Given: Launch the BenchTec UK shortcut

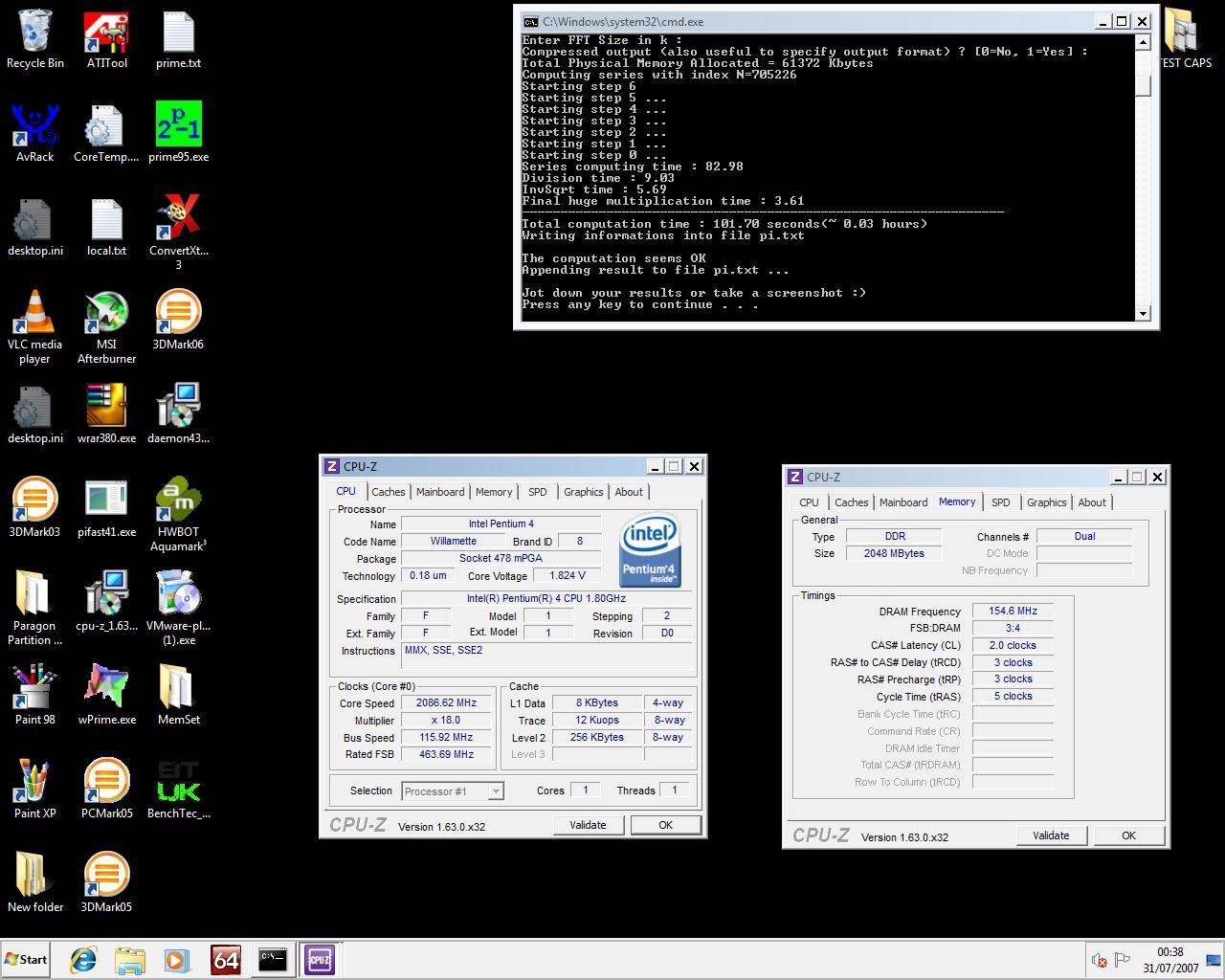Looking at the screenshot, I should [x=178, y=790].
